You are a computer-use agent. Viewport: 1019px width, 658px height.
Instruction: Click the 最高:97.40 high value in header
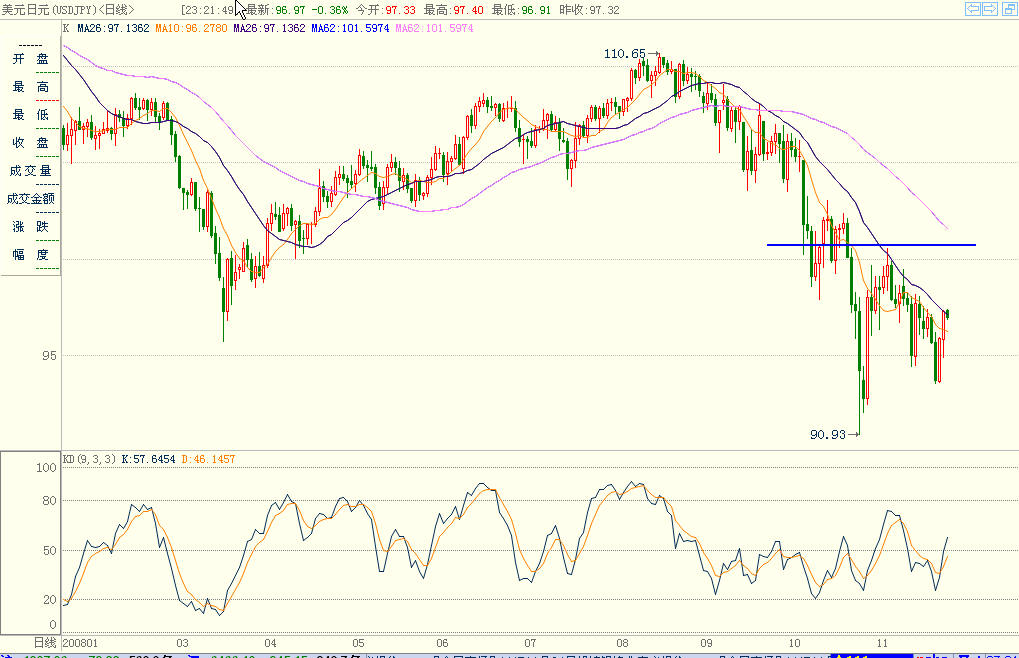[454, 10]
